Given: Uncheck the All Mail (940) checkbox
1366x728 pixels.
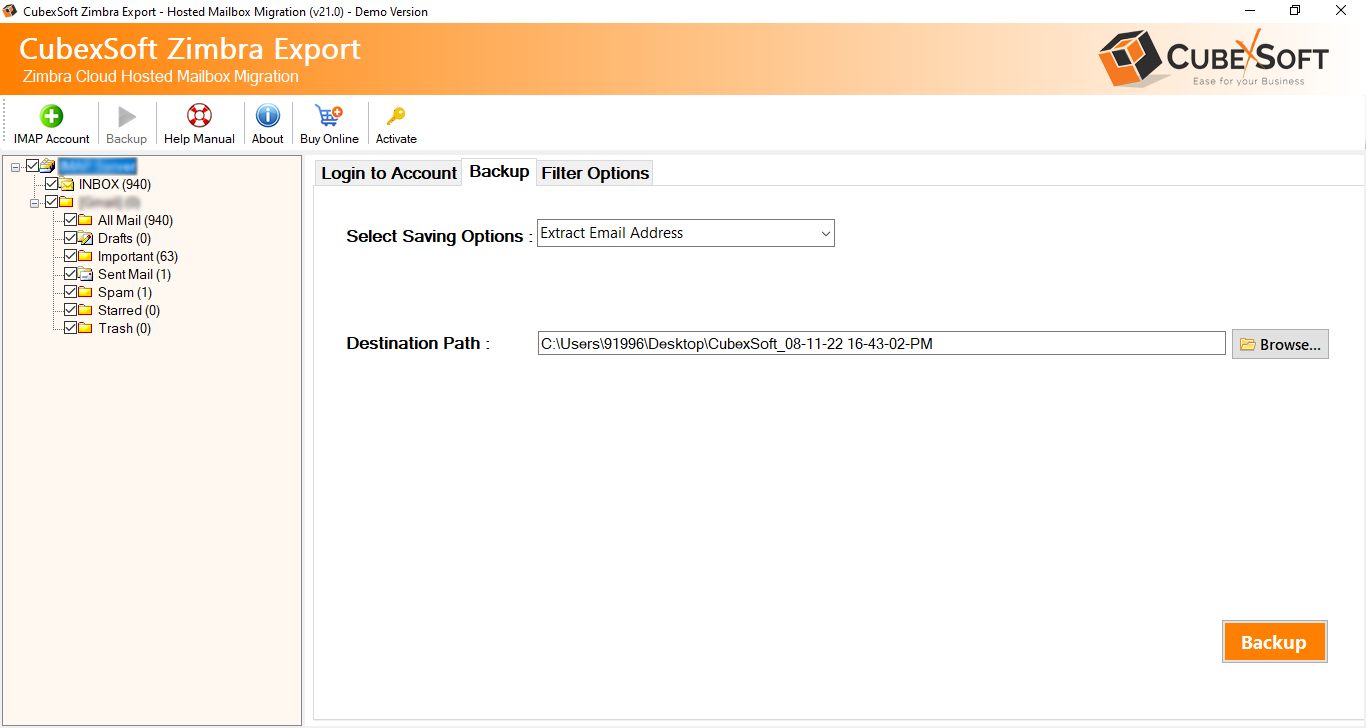Looking at the screenshot, I should click(x=70, y=220).
